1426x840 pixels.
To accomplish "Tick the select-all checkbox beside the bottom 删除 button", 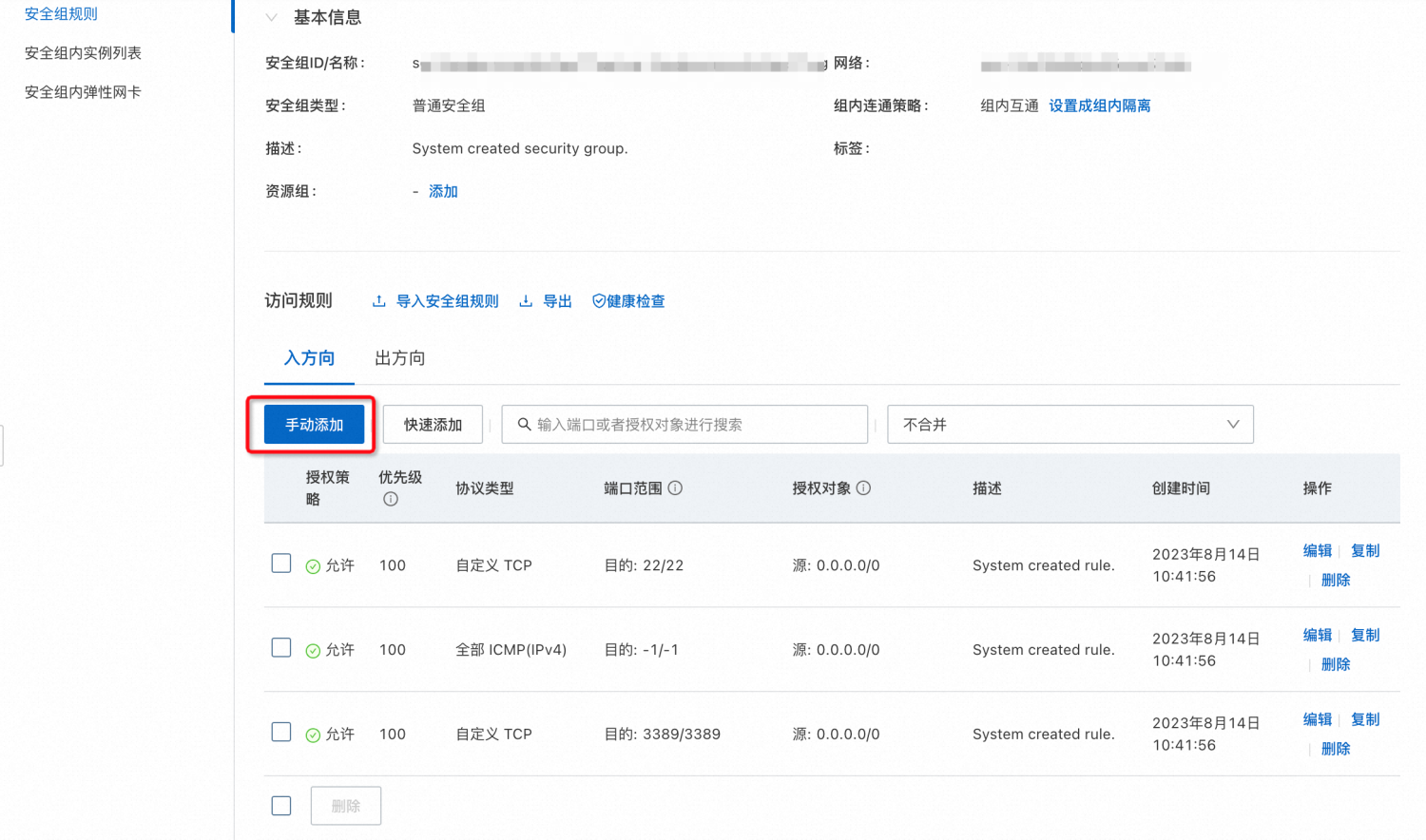I will pos(281,806).
